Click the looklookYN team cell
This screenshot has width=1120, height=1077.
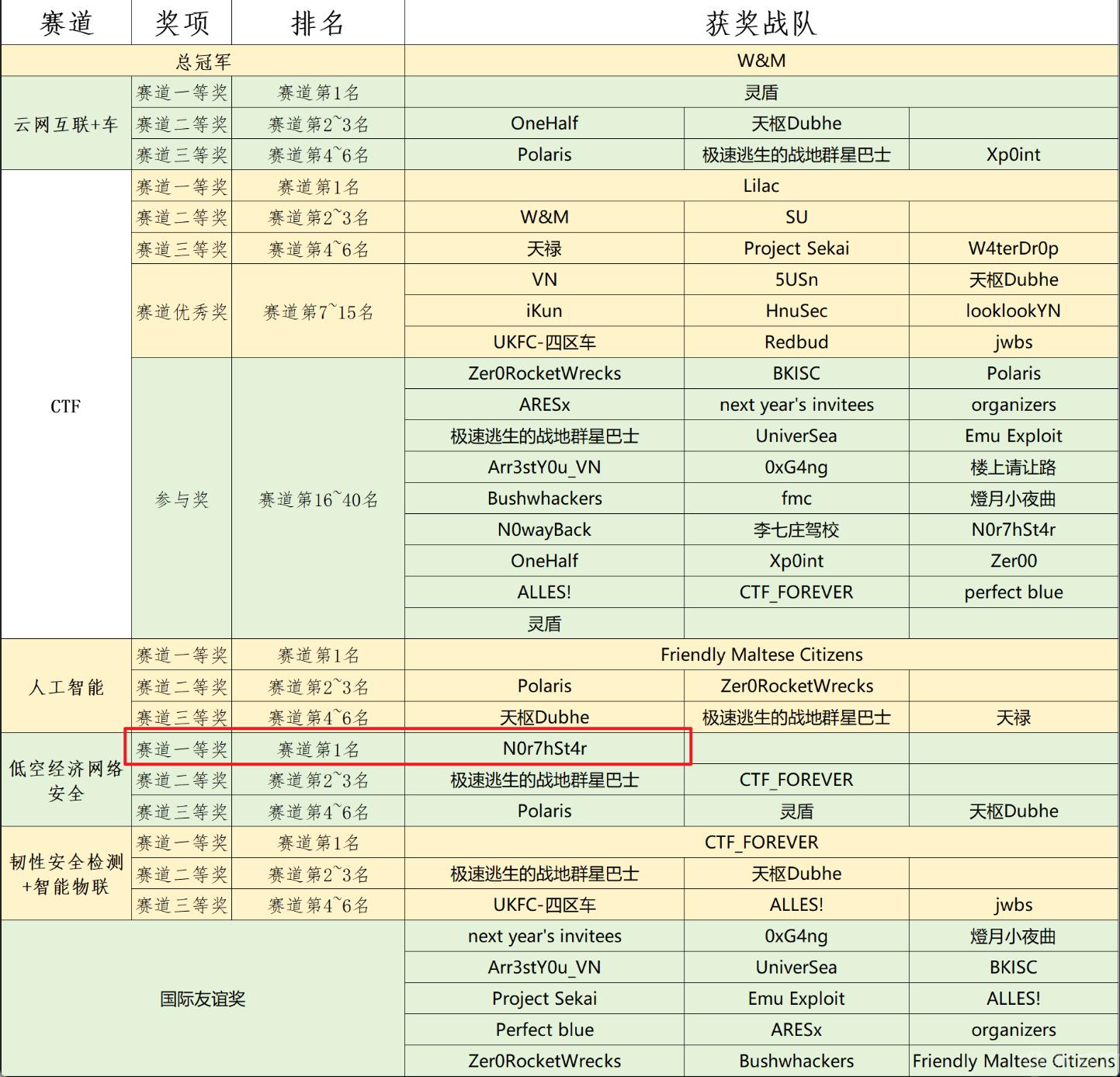[1013, 311]
